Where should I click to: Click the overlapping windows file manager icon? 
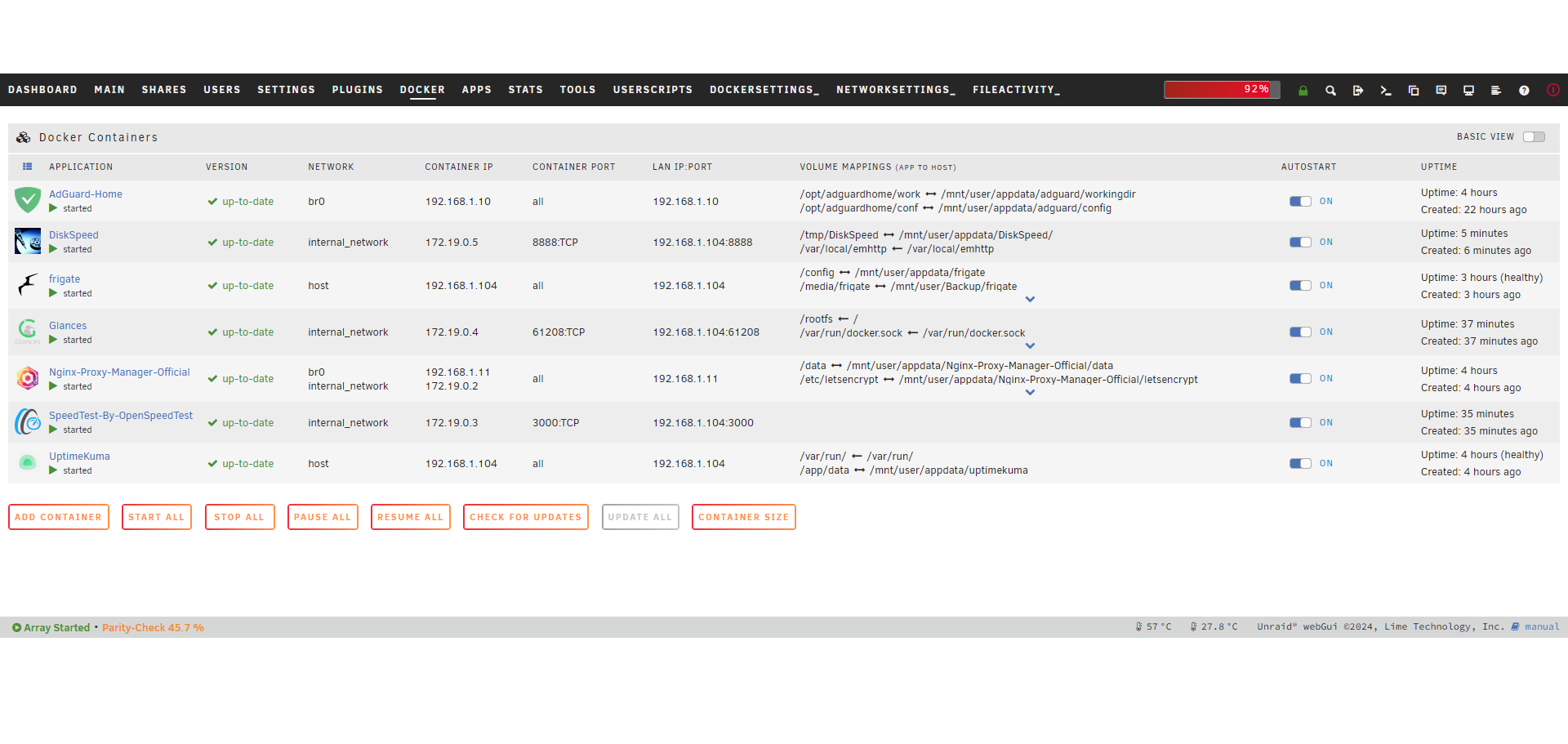coord(1414,91)
